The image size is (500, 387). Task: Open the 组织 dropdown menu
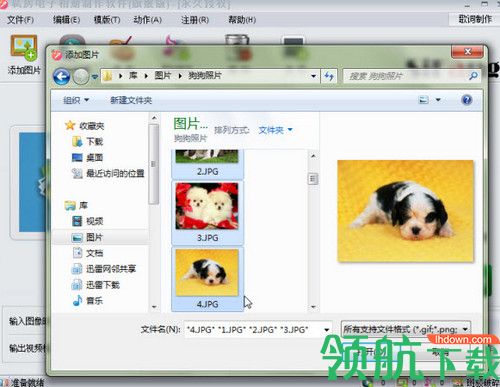[76, 100]
